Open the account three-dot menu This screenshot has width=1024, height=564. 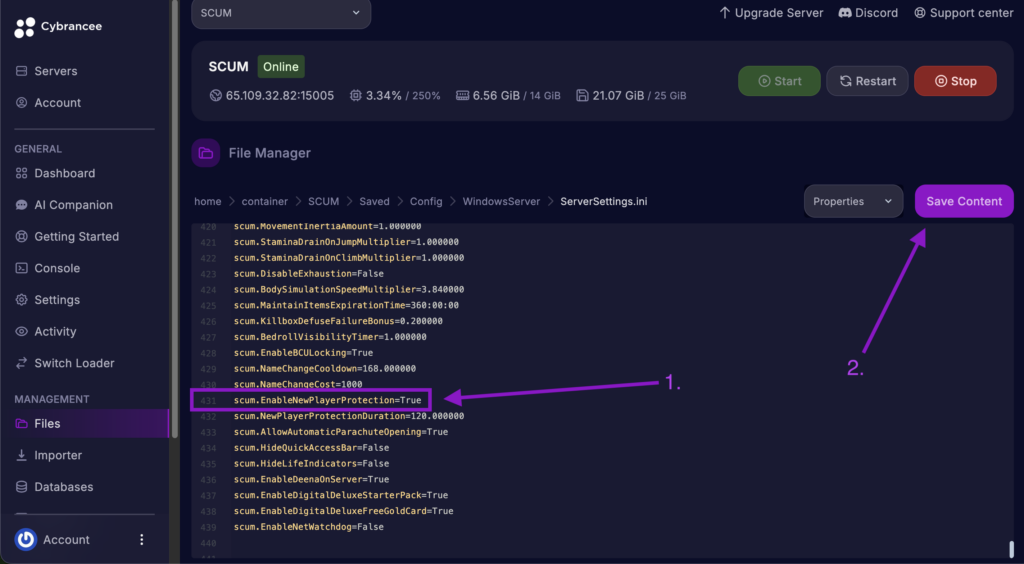click(x=142, y=540)
